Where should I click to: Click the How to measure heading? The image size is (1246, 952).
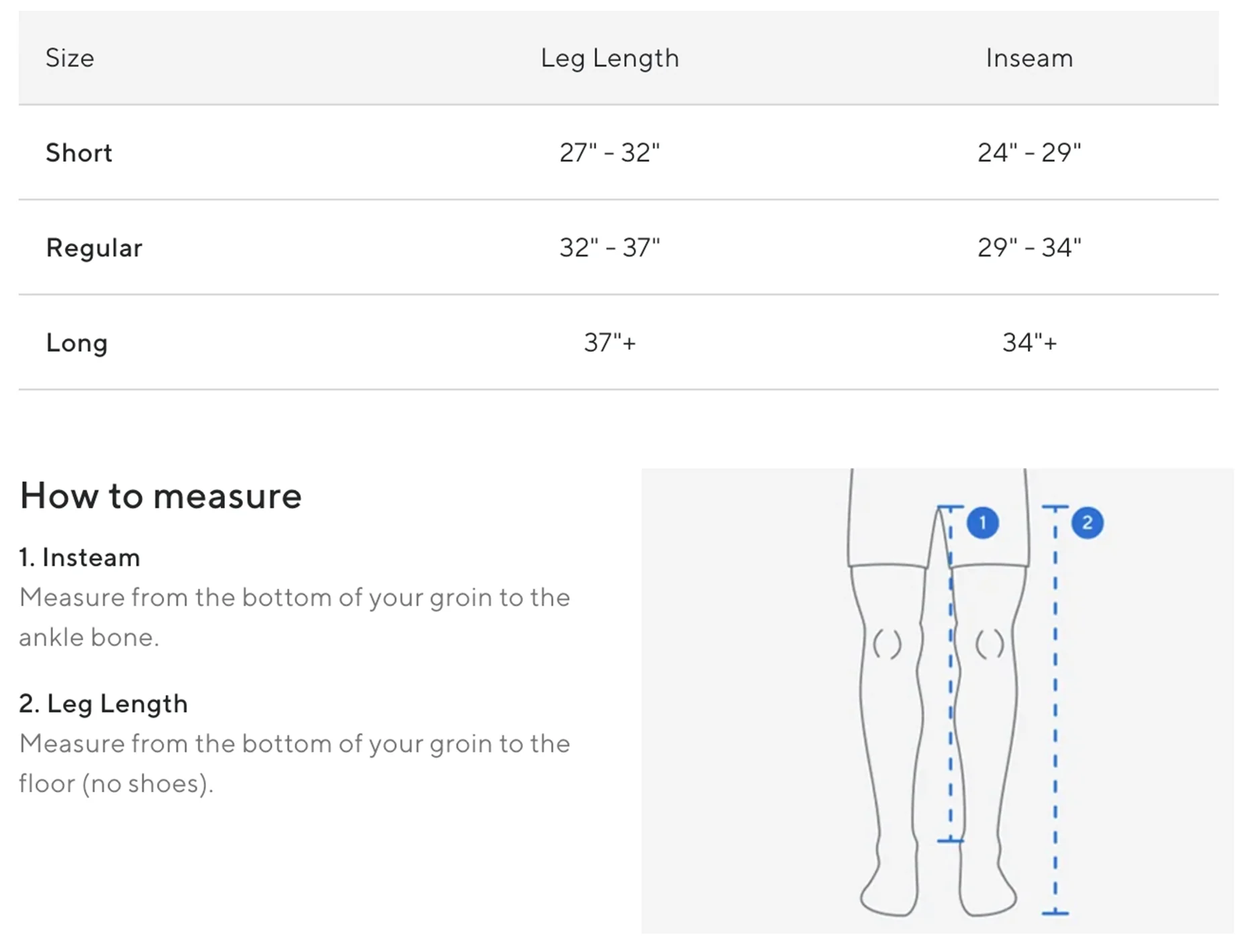tap(160, 495)
